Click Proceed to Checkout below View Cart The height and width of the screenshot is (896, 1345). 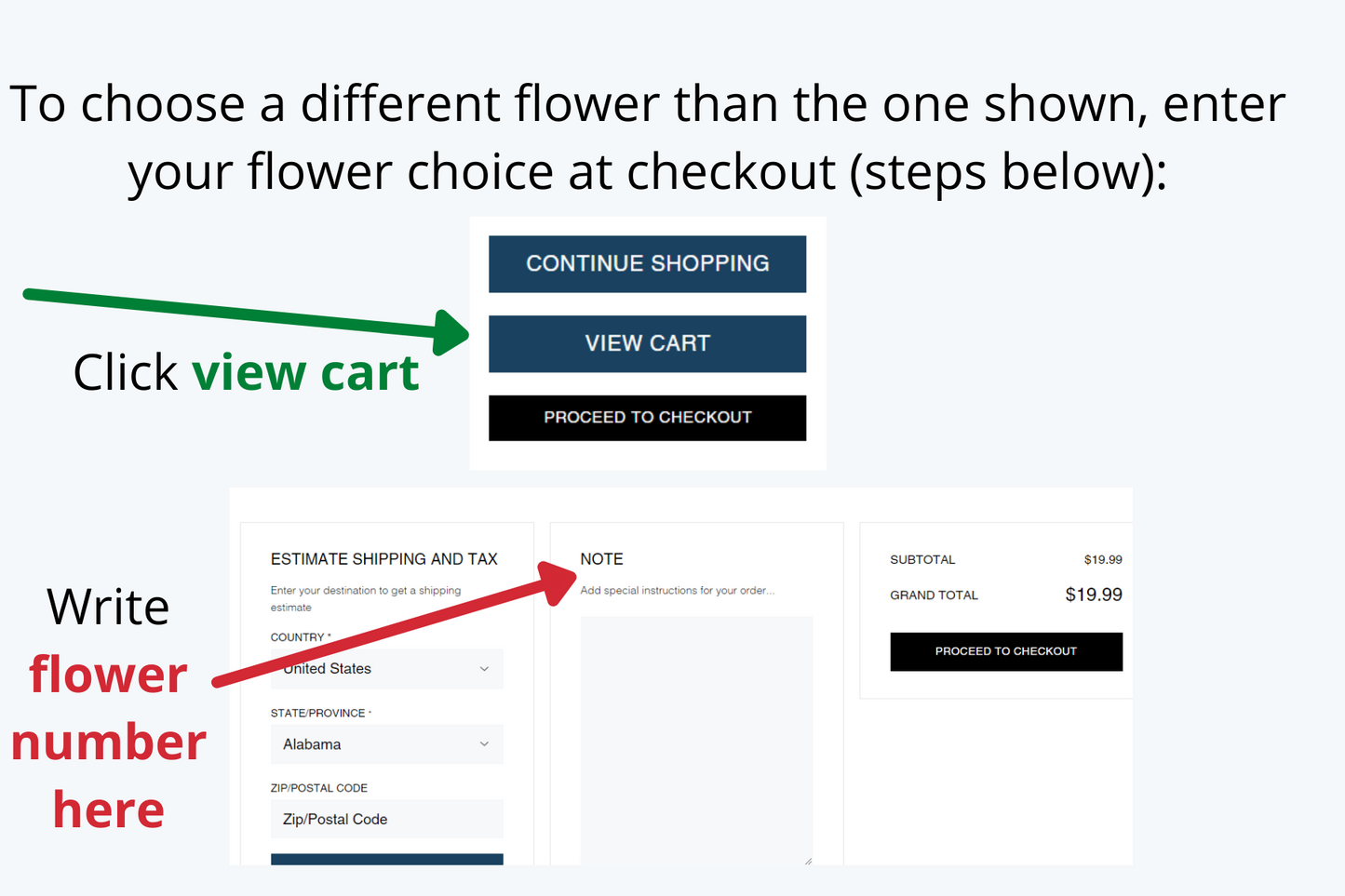(647, 418)
